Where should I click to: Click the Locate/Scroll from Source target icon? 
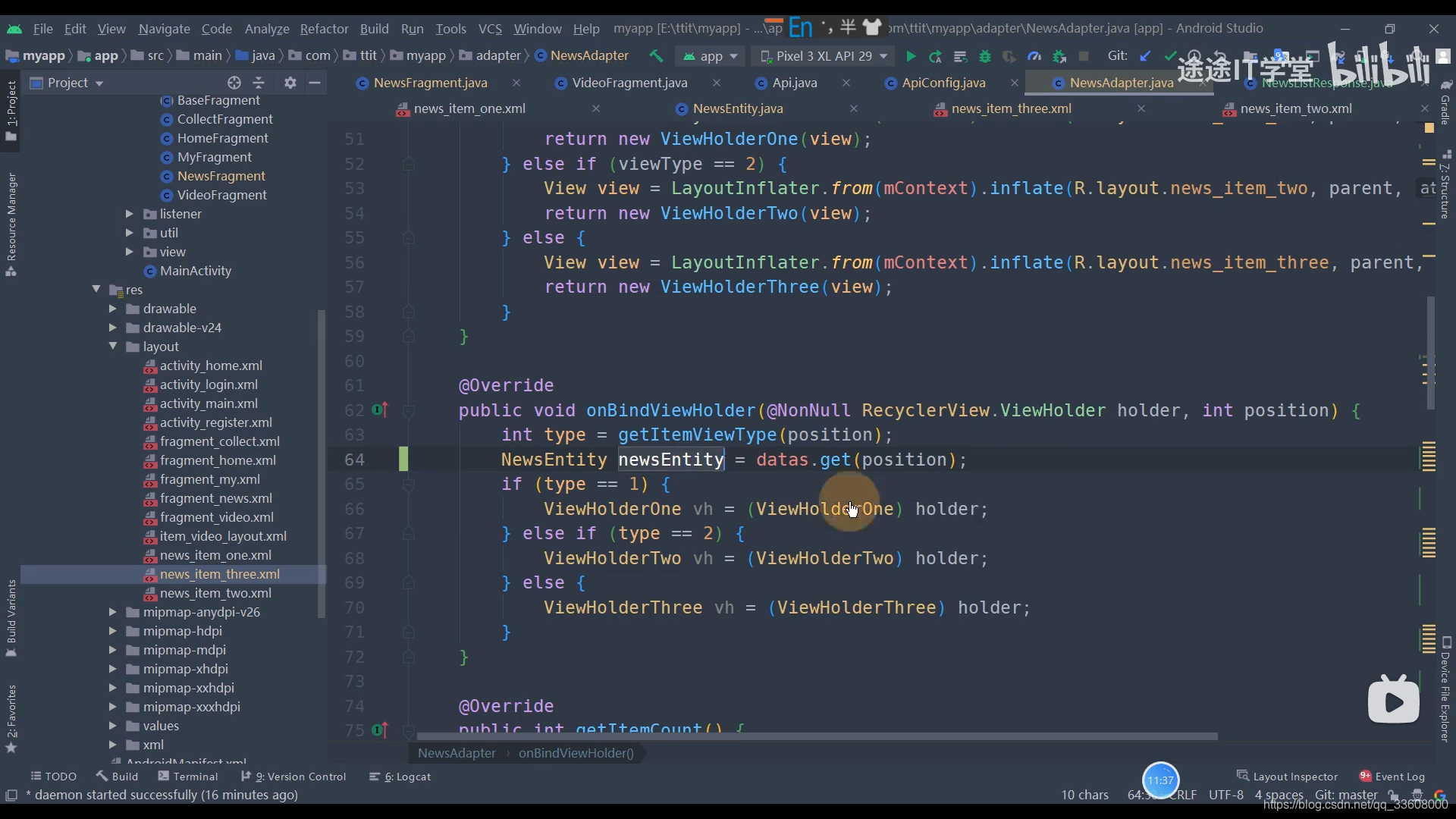pyautogui.click(x=234, y=83)
